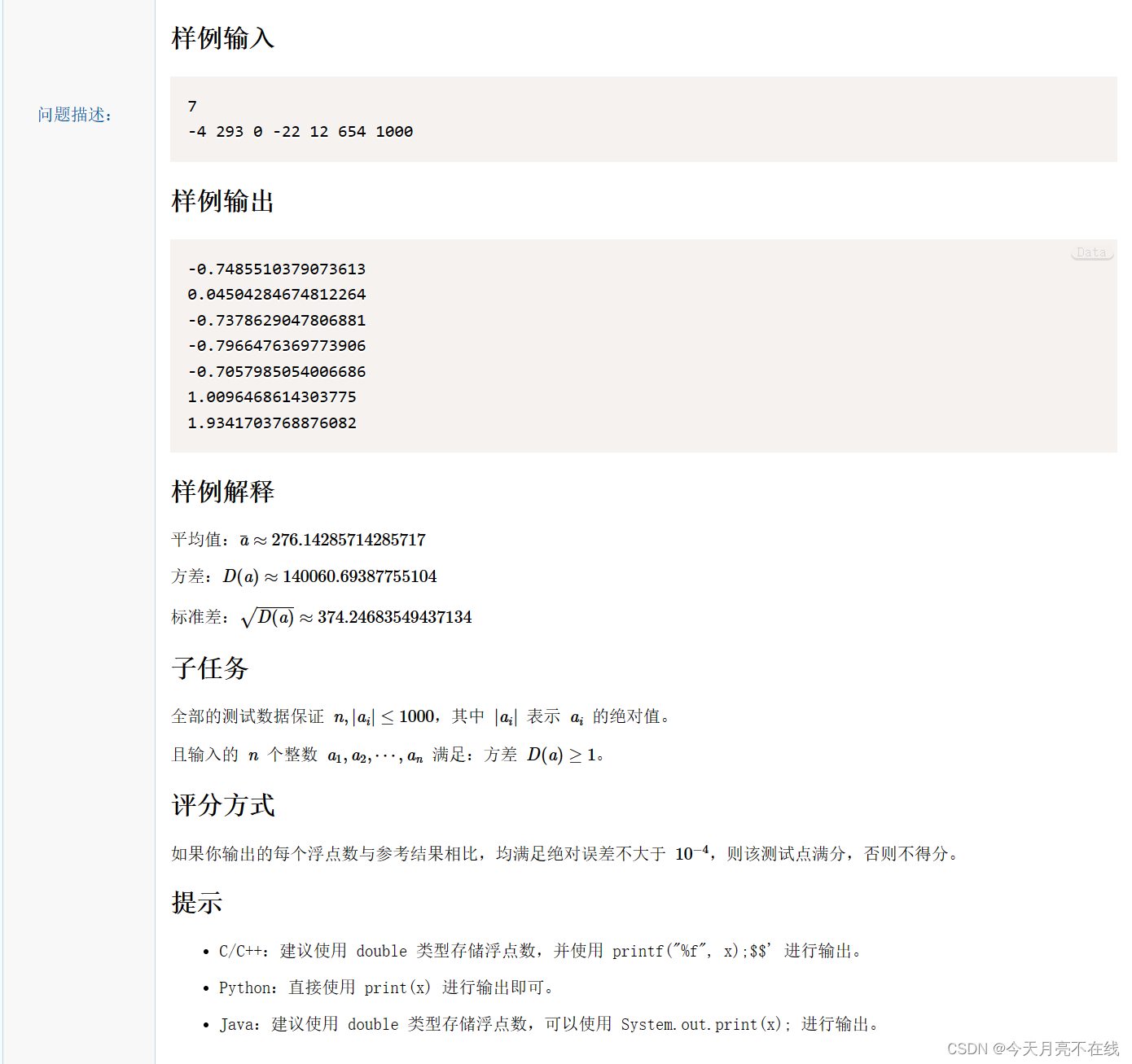Screen dimensions: 1132x1064
Task: Click output value -0.7057985054006686
Action: pyautogui.click(x=277, y=372)
